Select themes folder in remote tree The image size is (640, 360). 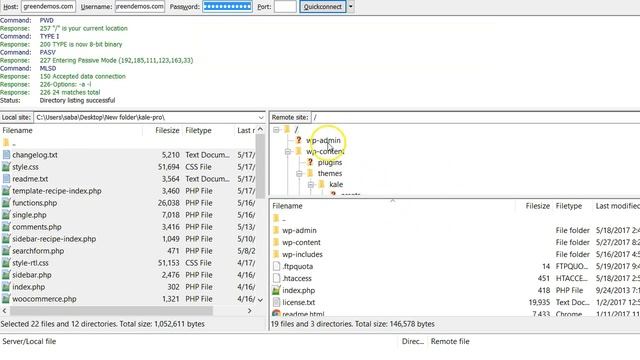coord(330,173)
